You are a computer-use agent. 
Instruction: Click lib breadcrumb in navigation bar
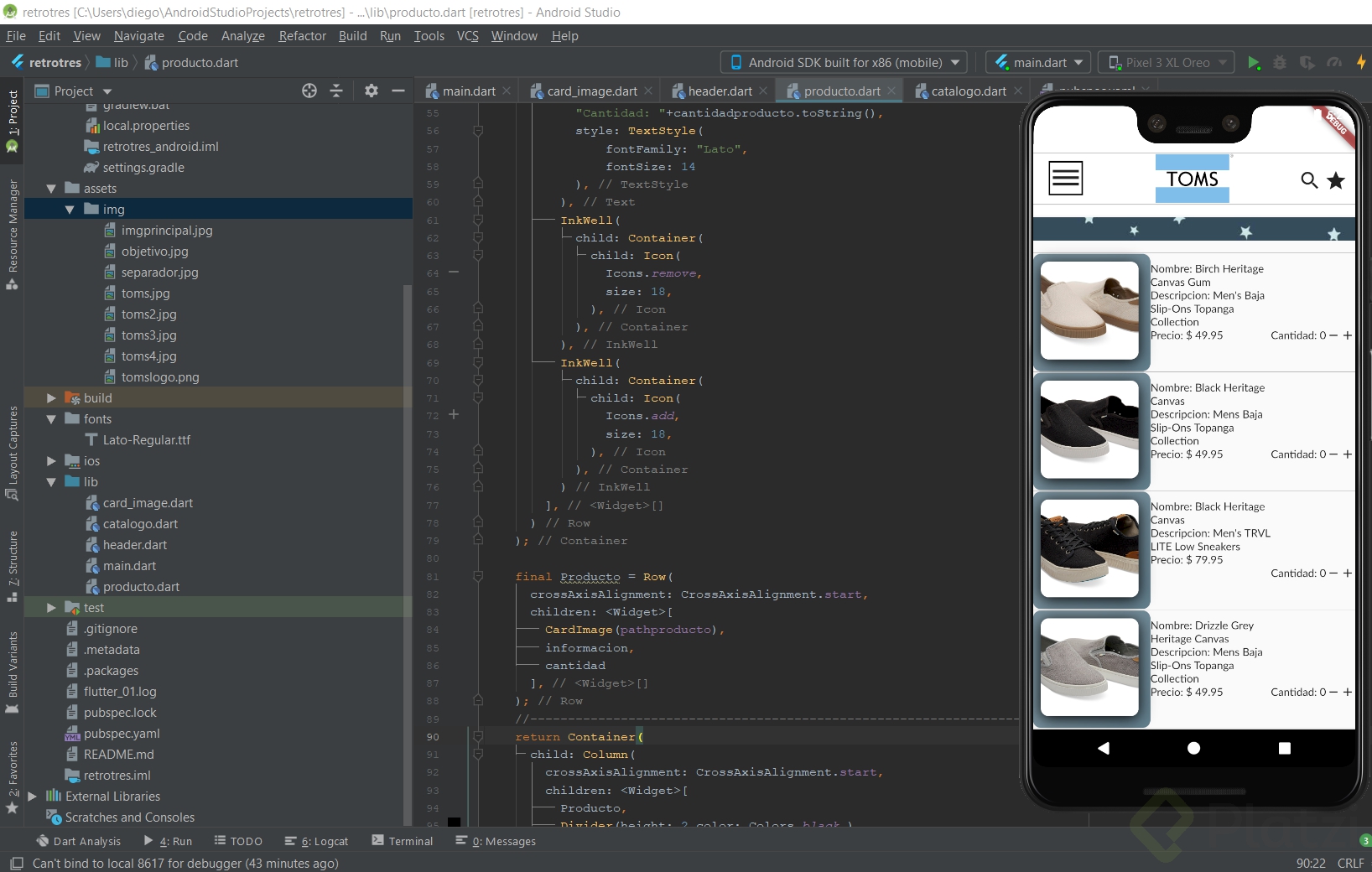[x=113, y=63]
